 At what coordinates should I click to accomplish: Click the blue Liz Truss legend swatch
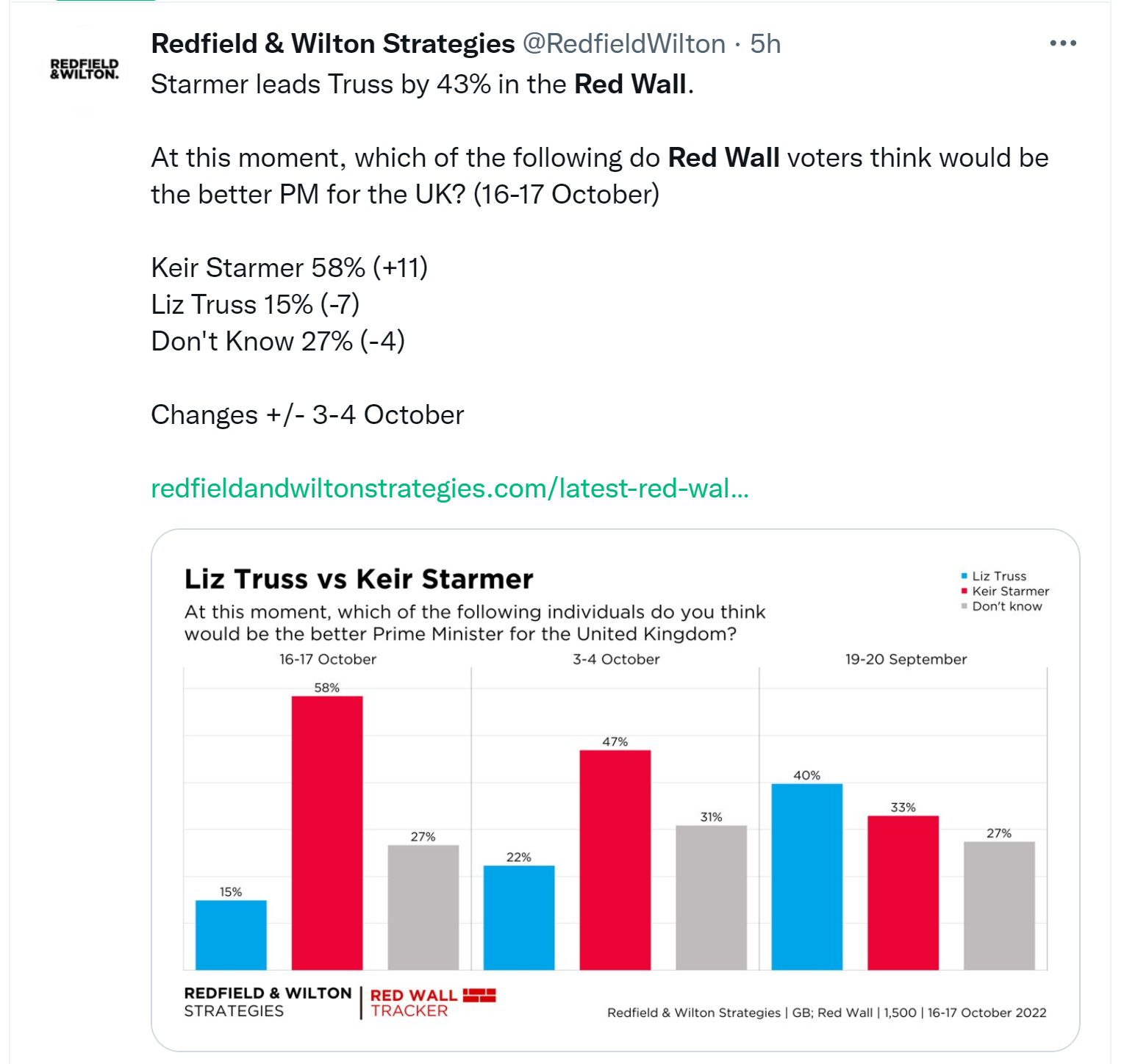pos(964,576)
